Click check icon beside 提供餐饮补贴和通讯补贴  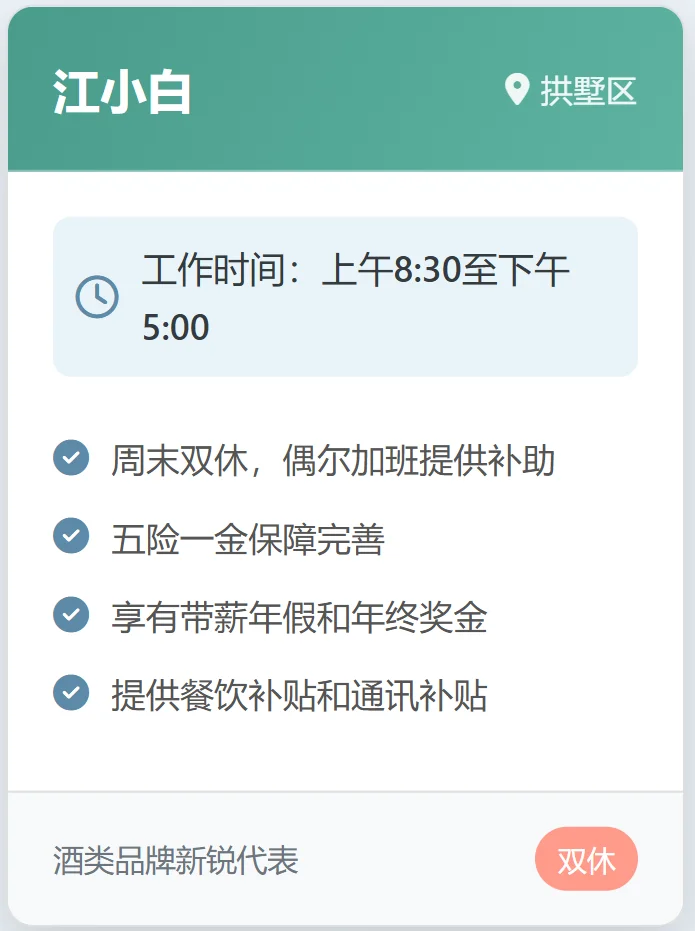(71, 692)
